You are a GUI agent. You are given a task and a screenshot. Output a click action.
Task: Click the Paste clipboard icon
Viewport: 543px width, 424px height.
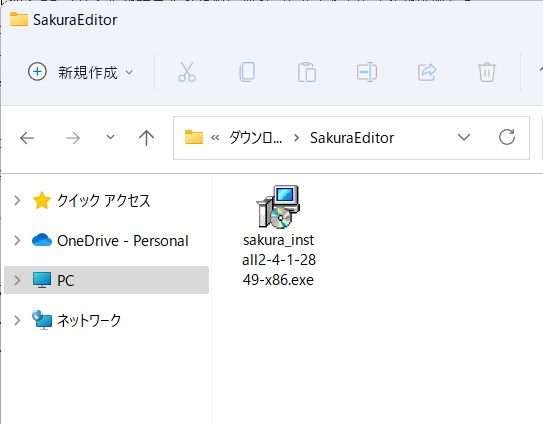307,72
